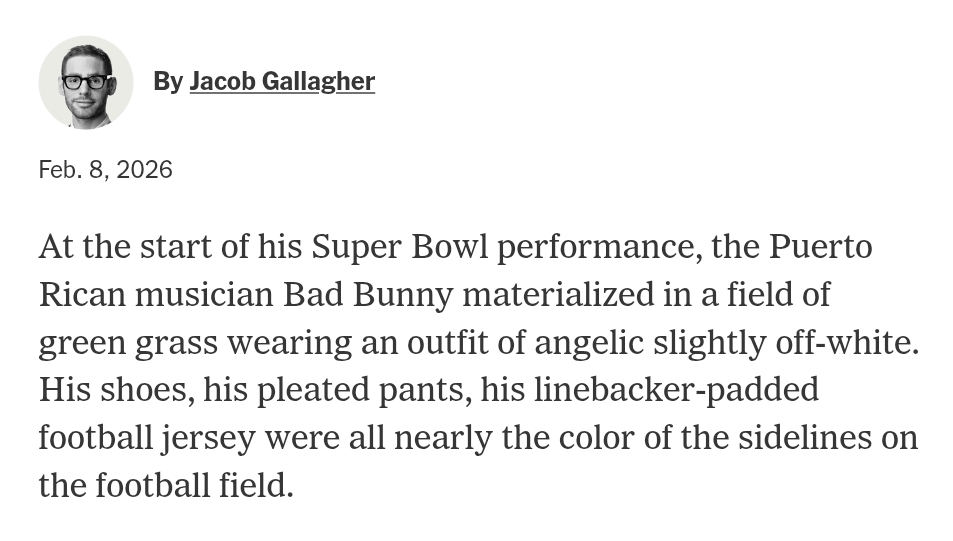Screen dimensions: 953x541
Task: Click the Feb. 8, 2026 publication date
Action: [x=106, y=170]
